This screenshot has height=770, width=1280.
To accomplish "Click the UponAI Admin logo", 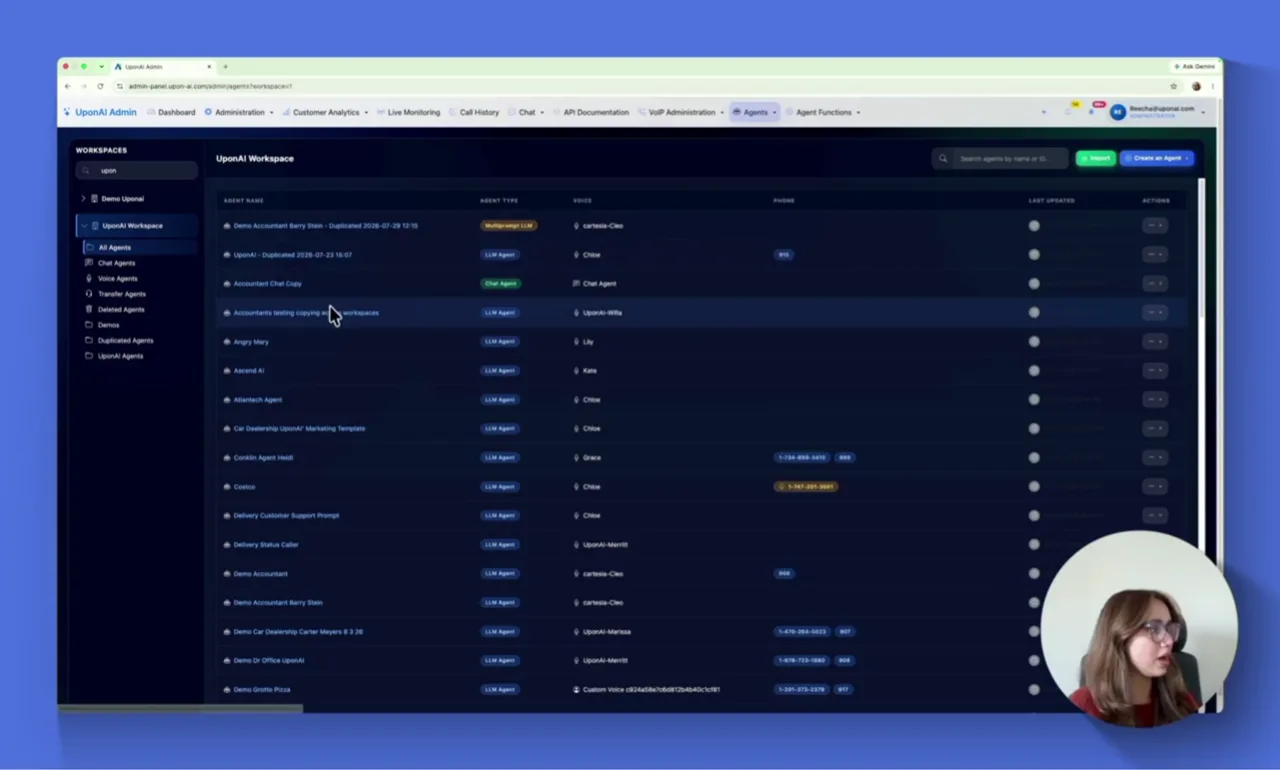I will click(100, 112).
